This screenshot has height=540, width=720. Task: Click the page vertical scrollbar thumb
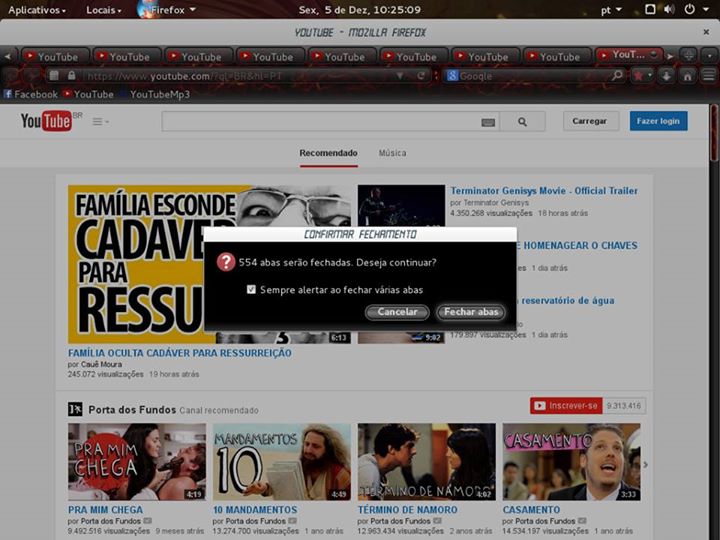(714, 133)
